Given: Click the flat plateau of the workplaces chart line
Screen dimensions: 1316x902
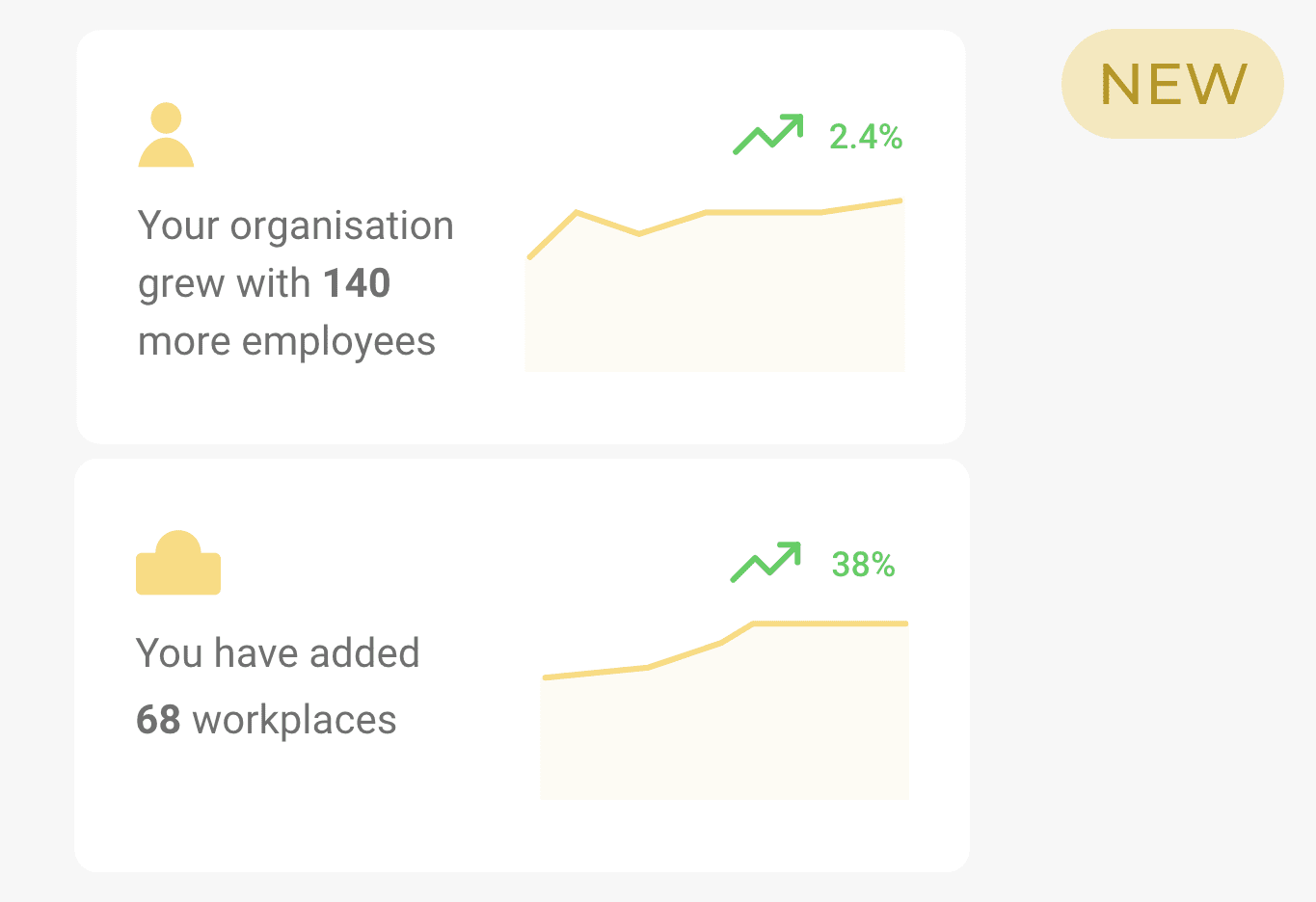Looking at the screenshot, I should [829, 624].
